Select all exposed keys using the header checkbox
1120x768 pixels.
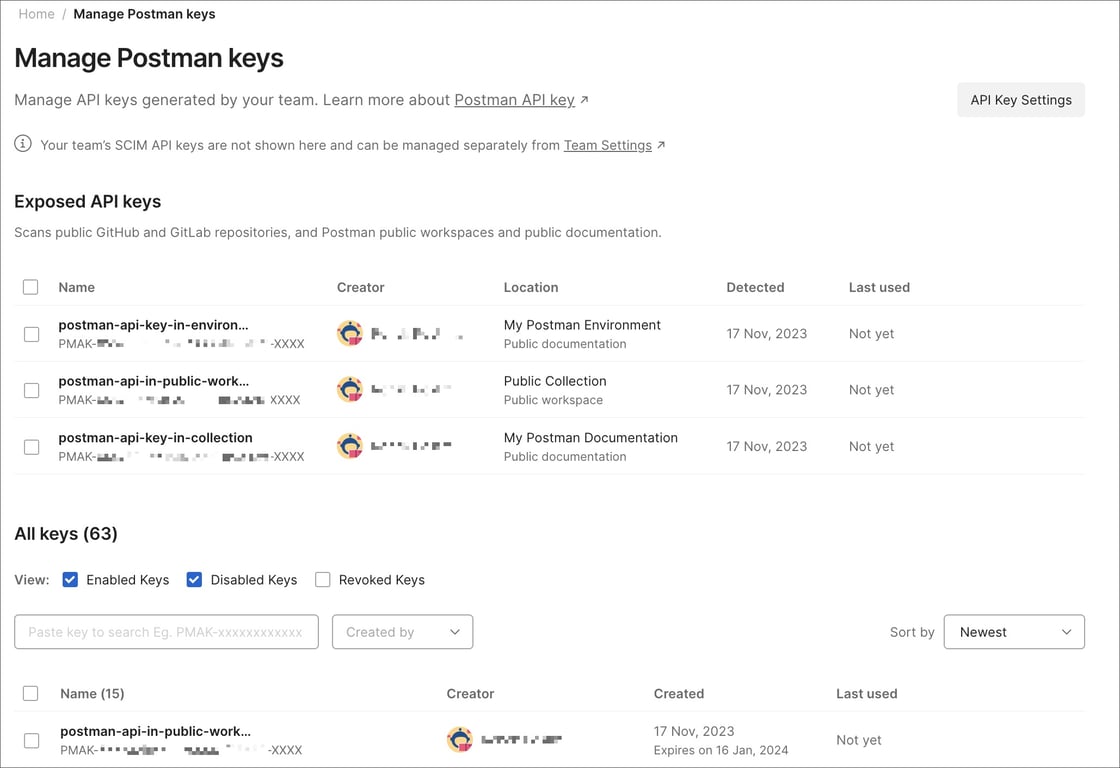click(30, 287)
